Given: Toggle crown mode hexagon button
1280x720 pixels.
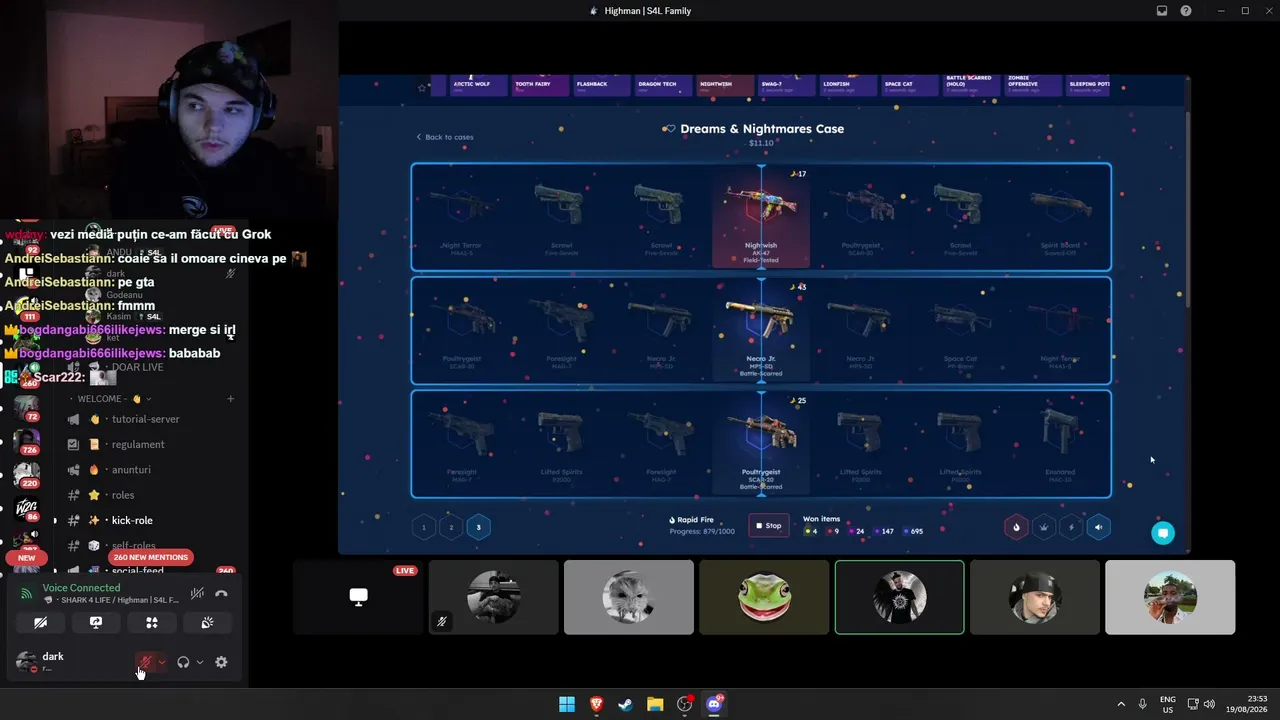Looking at the screenshot, I should click(x=1044, y=527).
